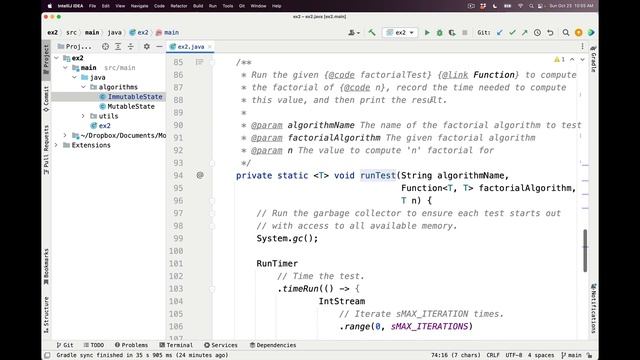Jump to the previous highlighted problem using the up arrow
The image size is (640, 360).
[572, 60]
